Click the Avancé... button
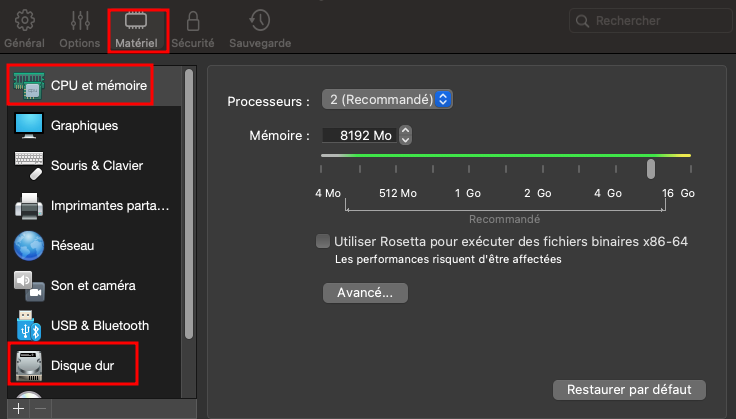Image resolution: width=736 pixels, height=419 pixels. tap(365, 293)
